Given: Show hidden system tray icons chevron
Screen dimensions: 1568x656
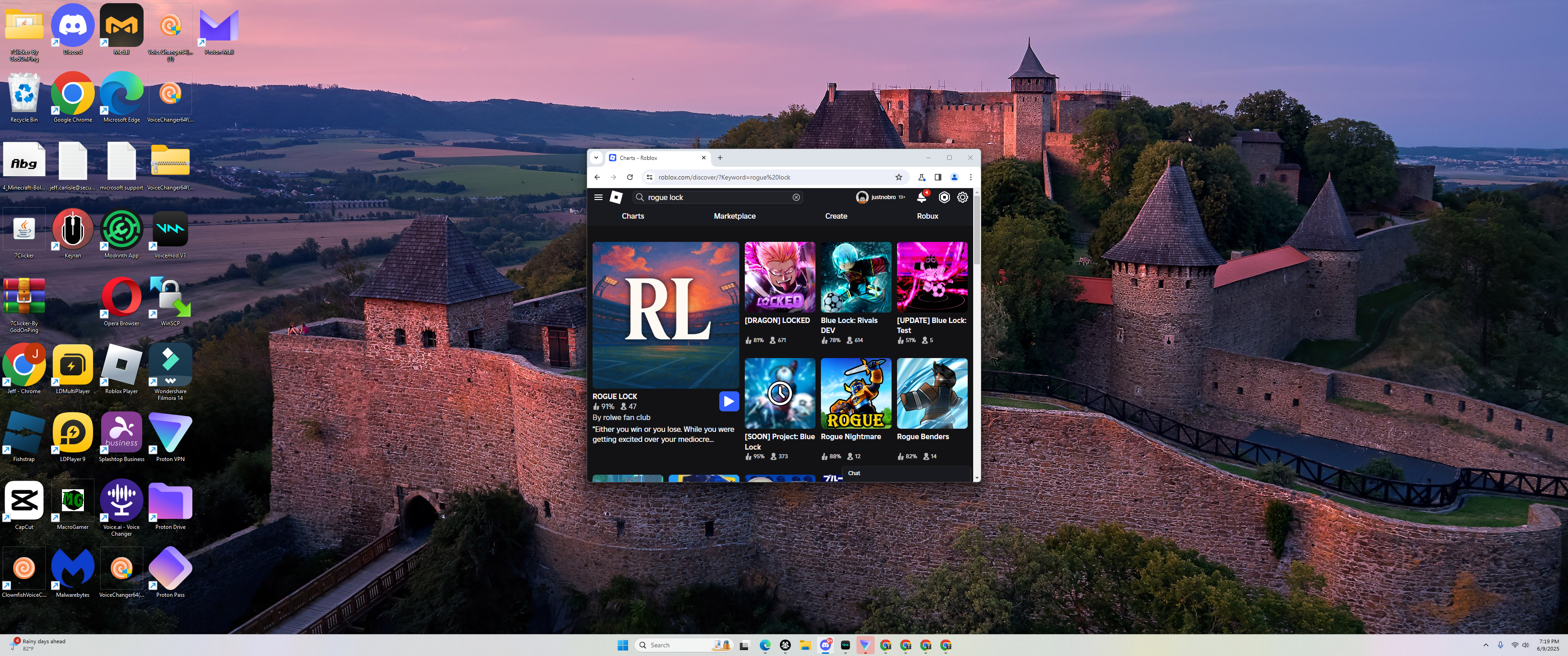Looking at the screenshot, I should point(1485,645).
